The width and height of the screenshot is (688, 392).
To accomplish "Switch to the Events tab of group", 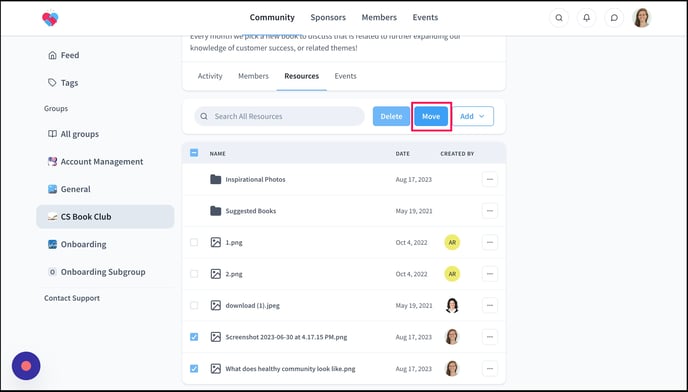I will point(345,76).
